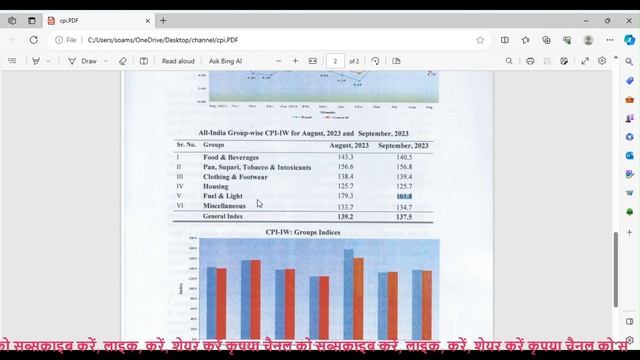Click the vertical scrollbar thumb

point(616,269)
